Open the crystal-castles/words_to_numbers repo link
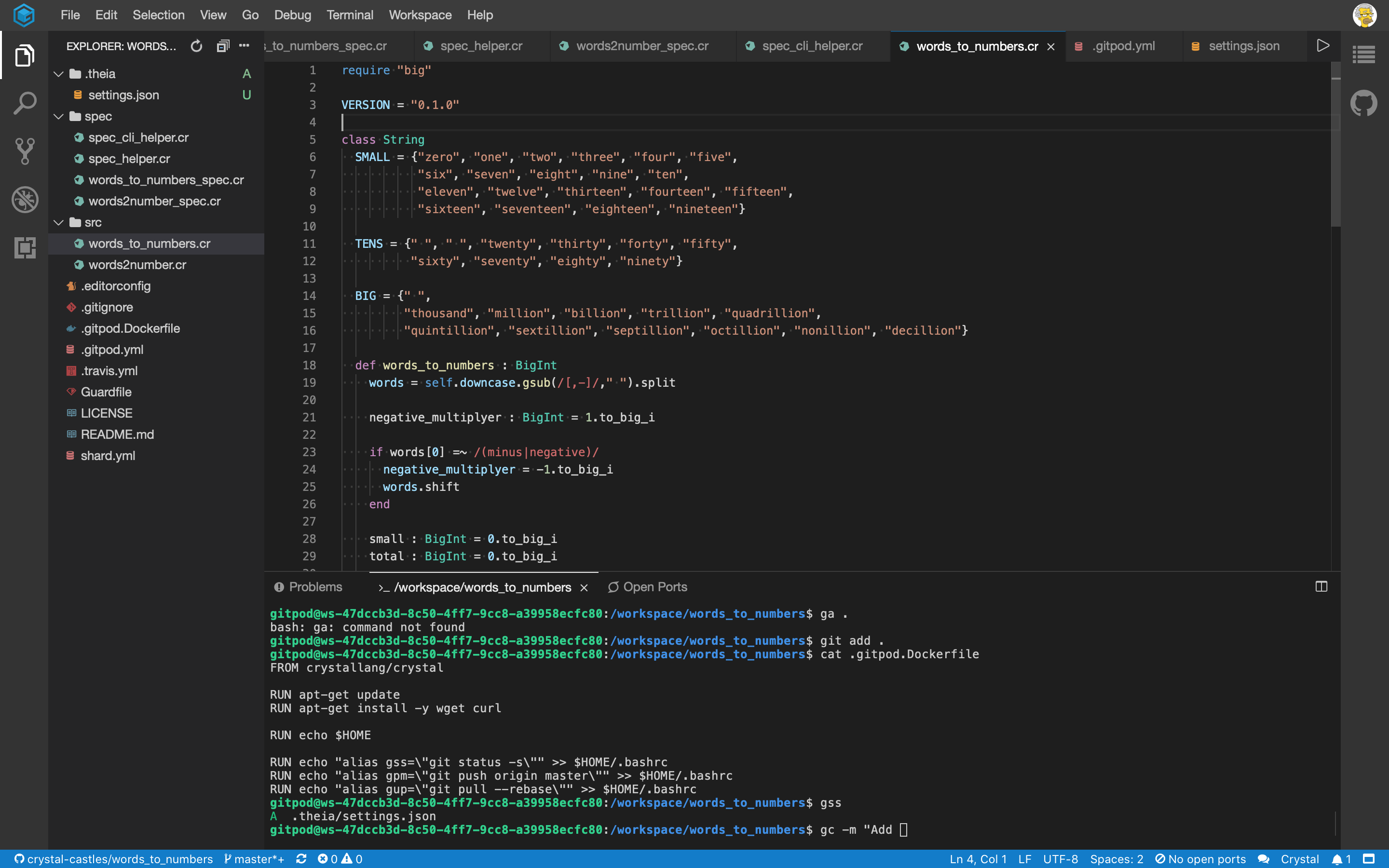The width and height of the screenshot is (1389, 868). (x=113, y=859)
